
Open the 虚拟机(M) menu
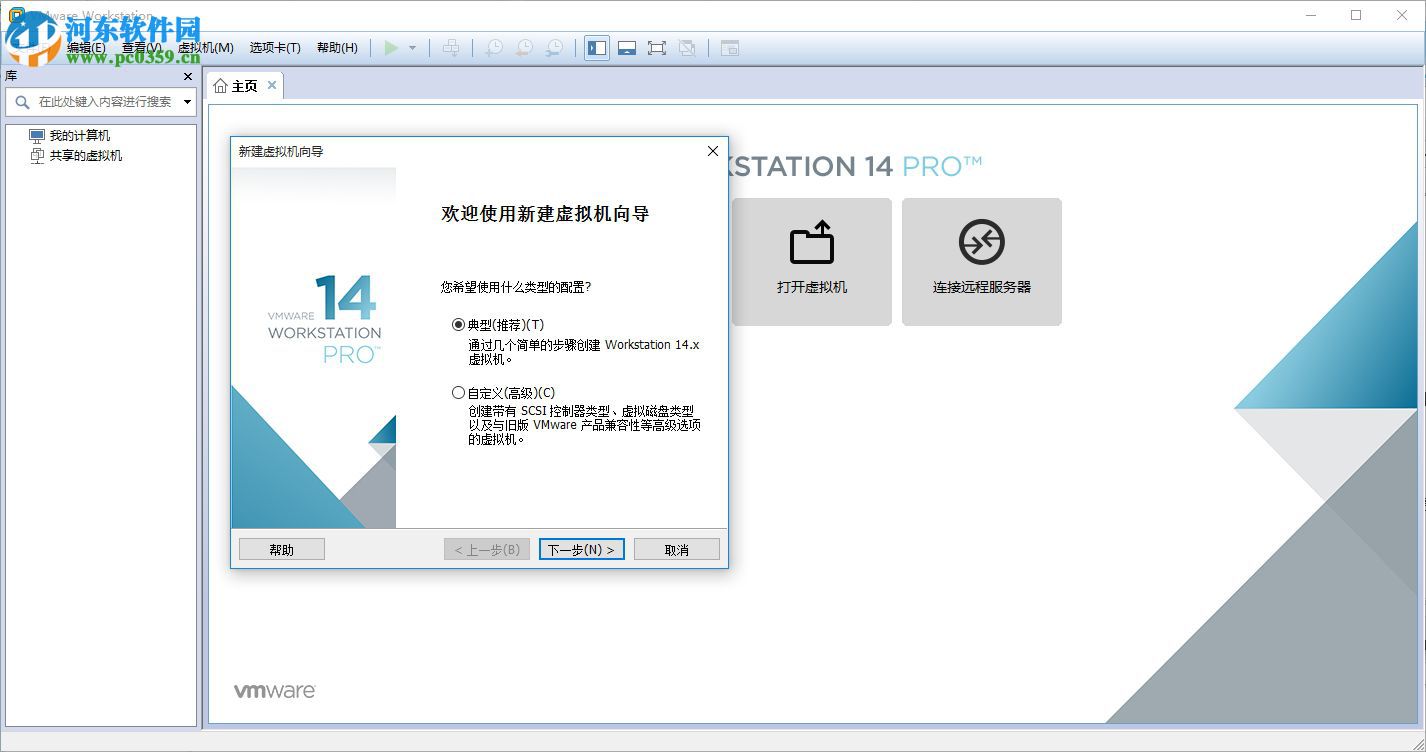(203, 47)
